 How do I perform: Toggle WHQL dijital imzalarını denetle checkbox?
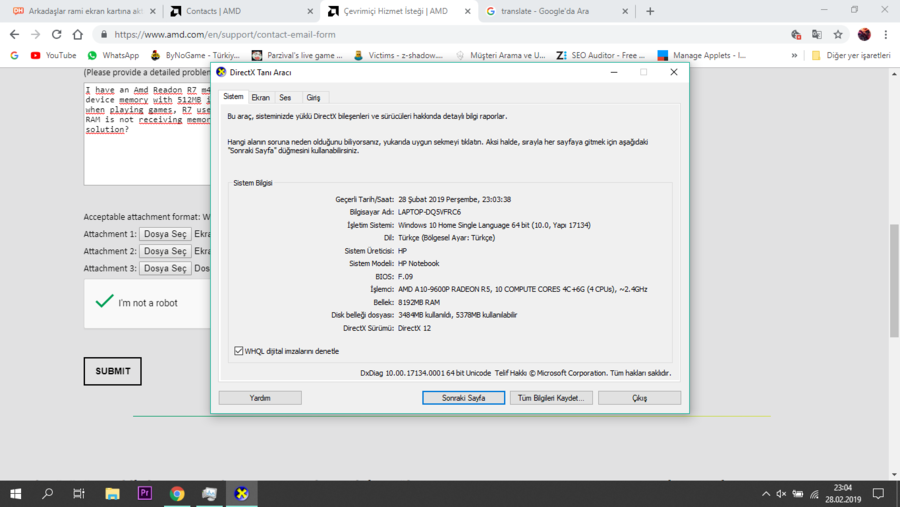(x=239, y=351)
